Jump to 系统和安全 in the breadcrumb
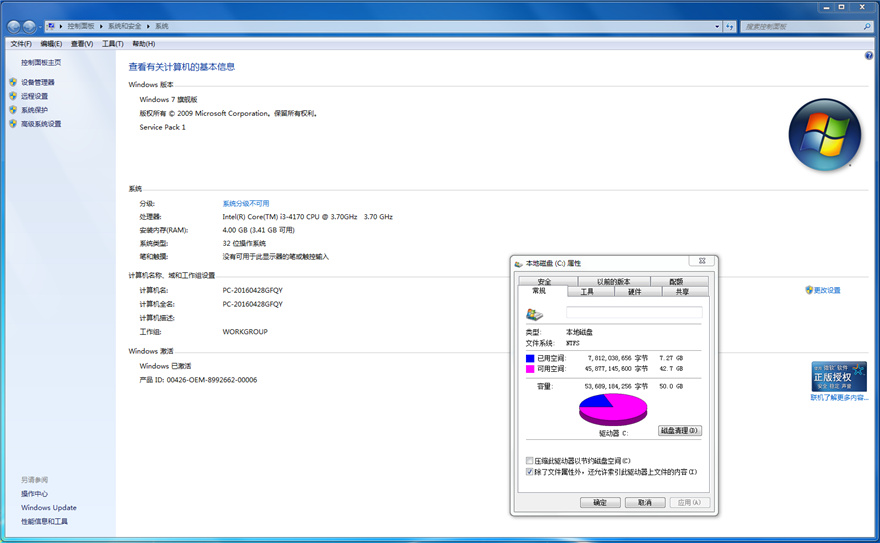The height and width of the screenshot is (543, 880). [x=125, y=26]
